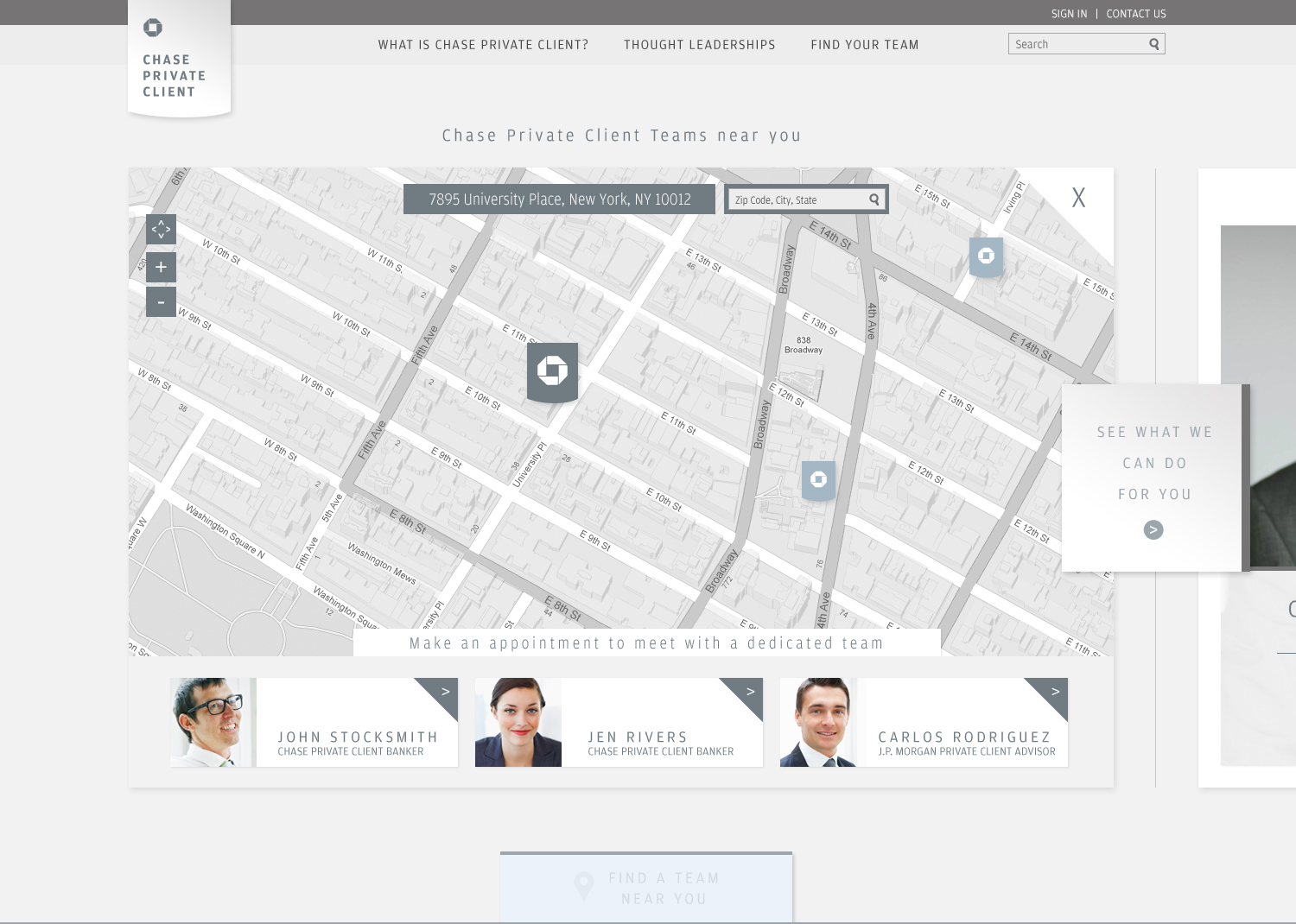This screenshot has height=924, width=1296.
Task: Click the Sign In link
Action: tap(1069, 14)
